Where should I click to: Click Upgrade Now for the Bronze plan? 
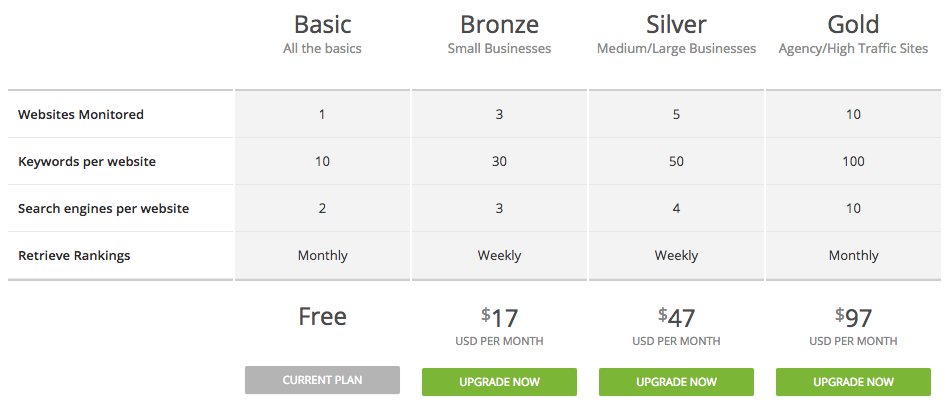coord(499,381)
